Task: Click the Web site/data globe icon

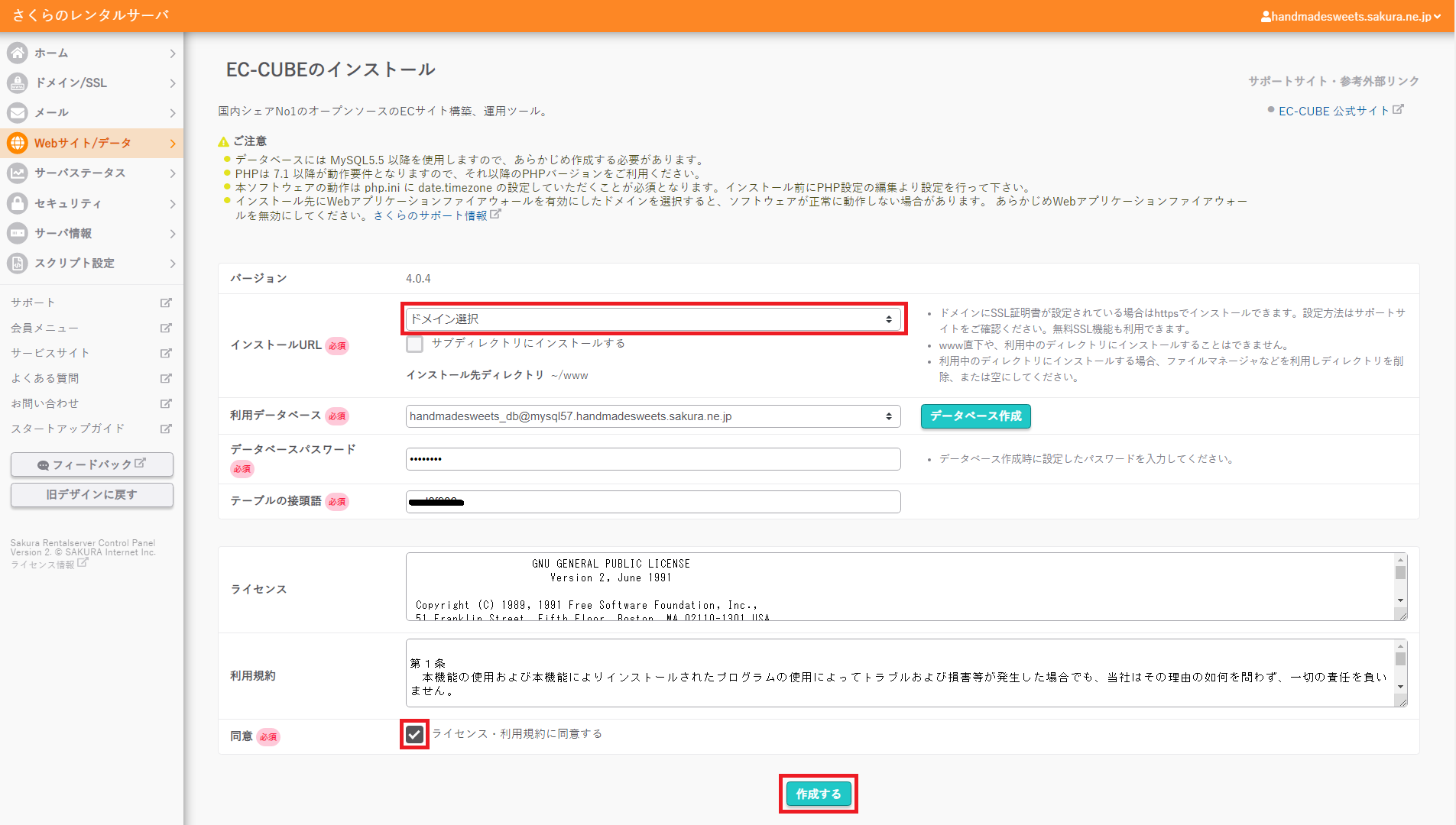Action: point(18,143)
